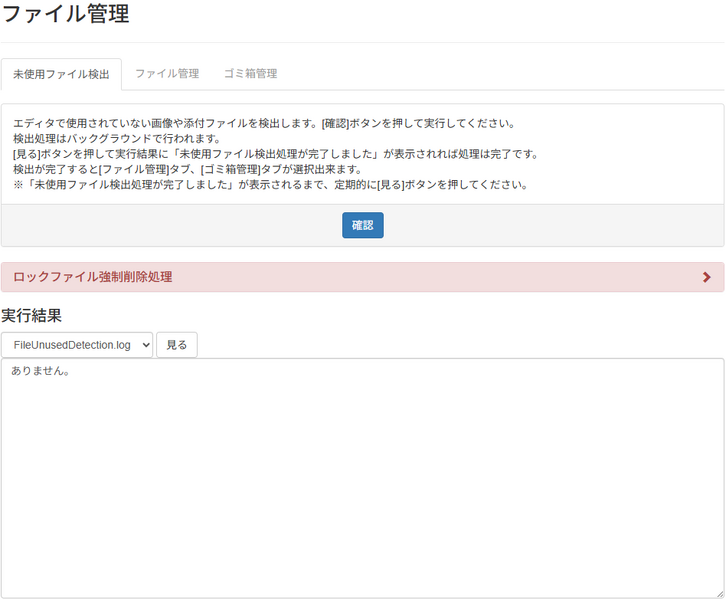This screenshot has height=600, width=726.
Task: Click the ファイル管理 page heading
Action: [65, 15]
